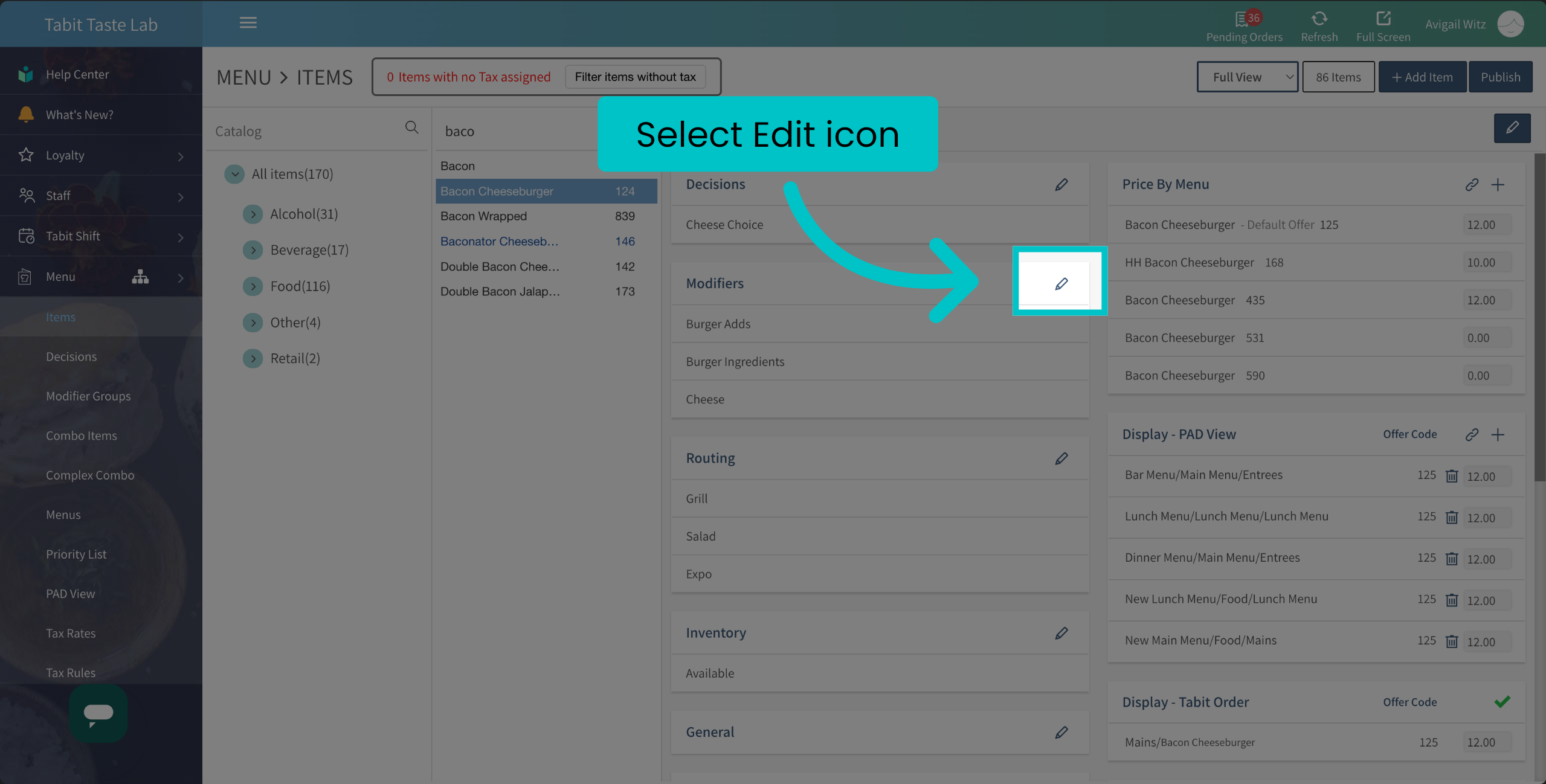The width and height of the screenshot is (1546, 784).
Task: Delete Dinner Menu/Main Menu/Entrees row
Action: point(1451,559)
